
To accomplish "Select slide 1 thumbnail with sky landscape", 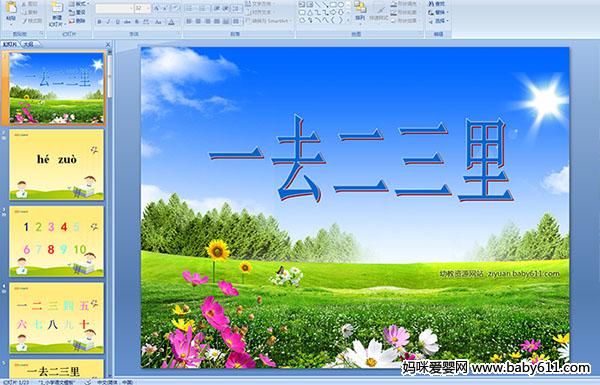I will pos(57,88).
